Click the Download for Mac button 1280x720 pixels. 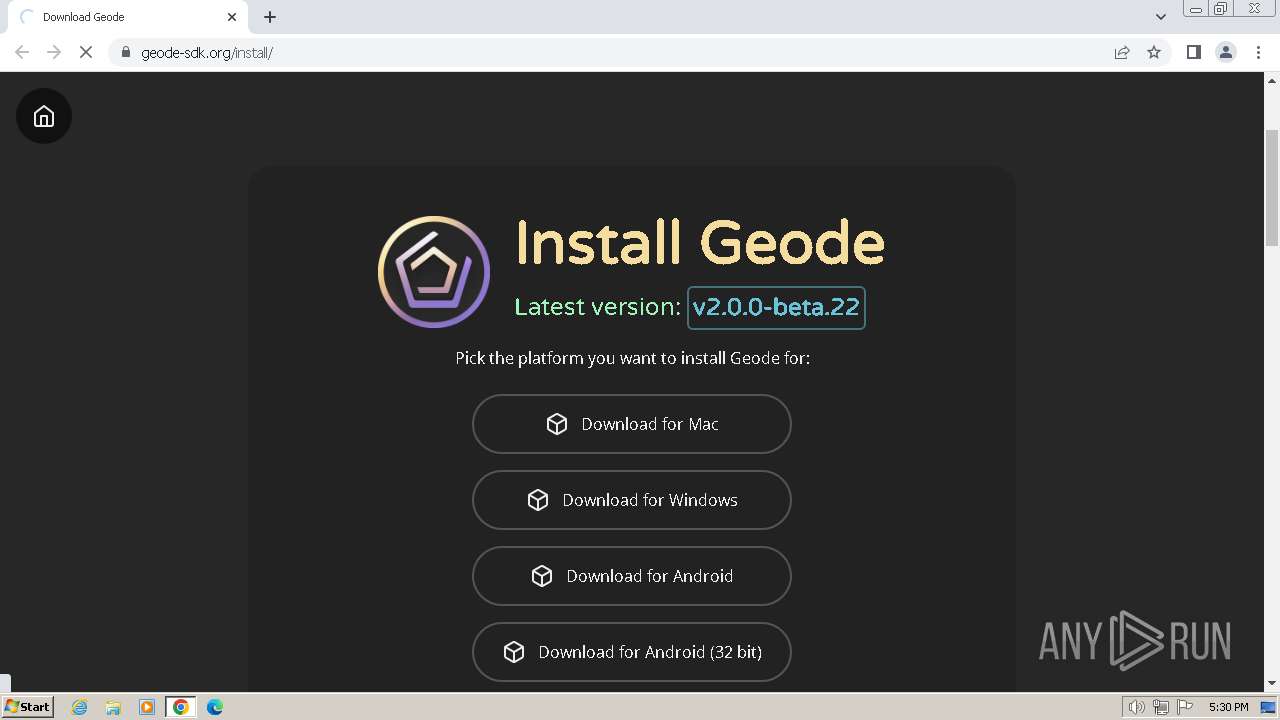(x=632, y=424)
